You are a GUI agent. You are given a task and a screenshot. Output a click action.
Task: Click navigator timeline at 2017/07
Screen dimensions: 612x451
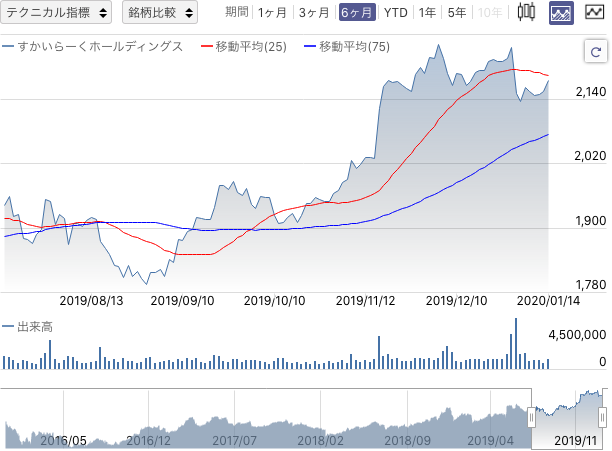235,440
